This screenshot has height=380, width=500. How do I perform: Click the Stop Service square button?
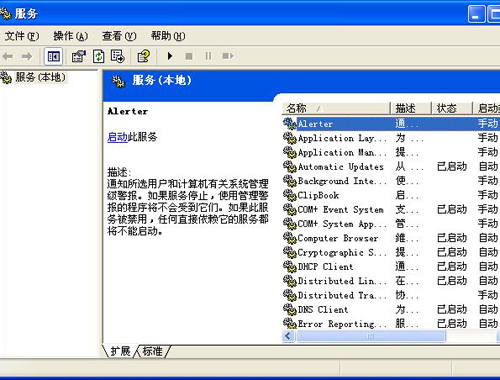point(189,56)
